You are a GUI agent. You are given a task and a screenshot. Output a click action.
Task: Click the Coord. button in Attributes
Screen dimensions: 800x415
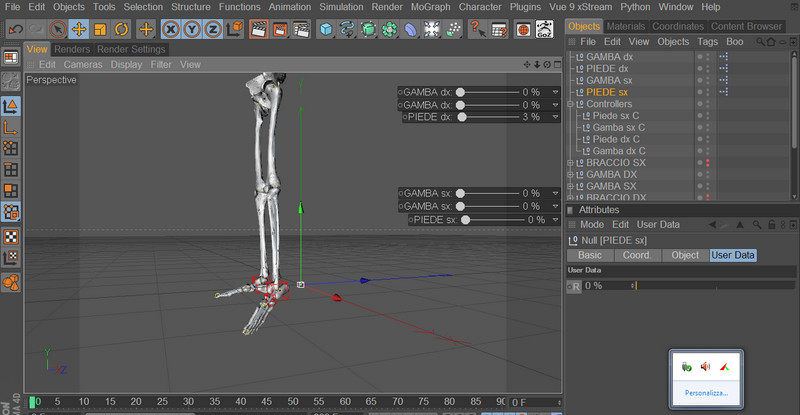click(636, 255)
